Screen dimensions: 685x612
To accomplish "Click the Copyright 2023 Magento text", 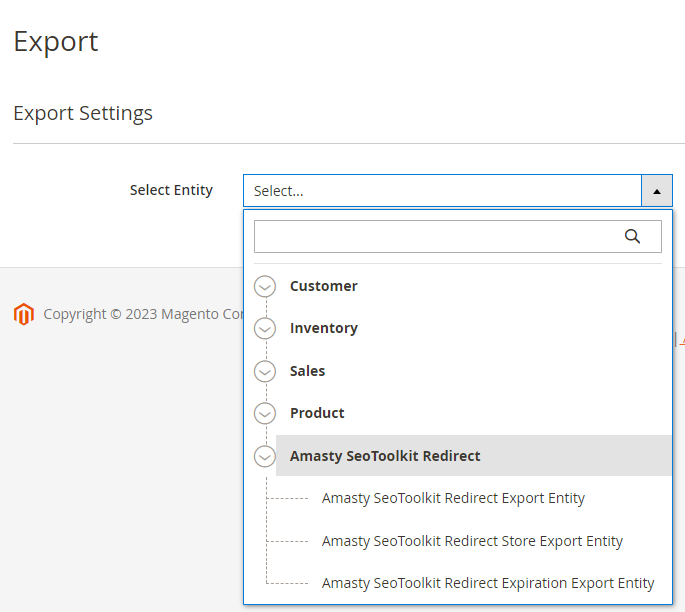I will click(x=143, y=314).
